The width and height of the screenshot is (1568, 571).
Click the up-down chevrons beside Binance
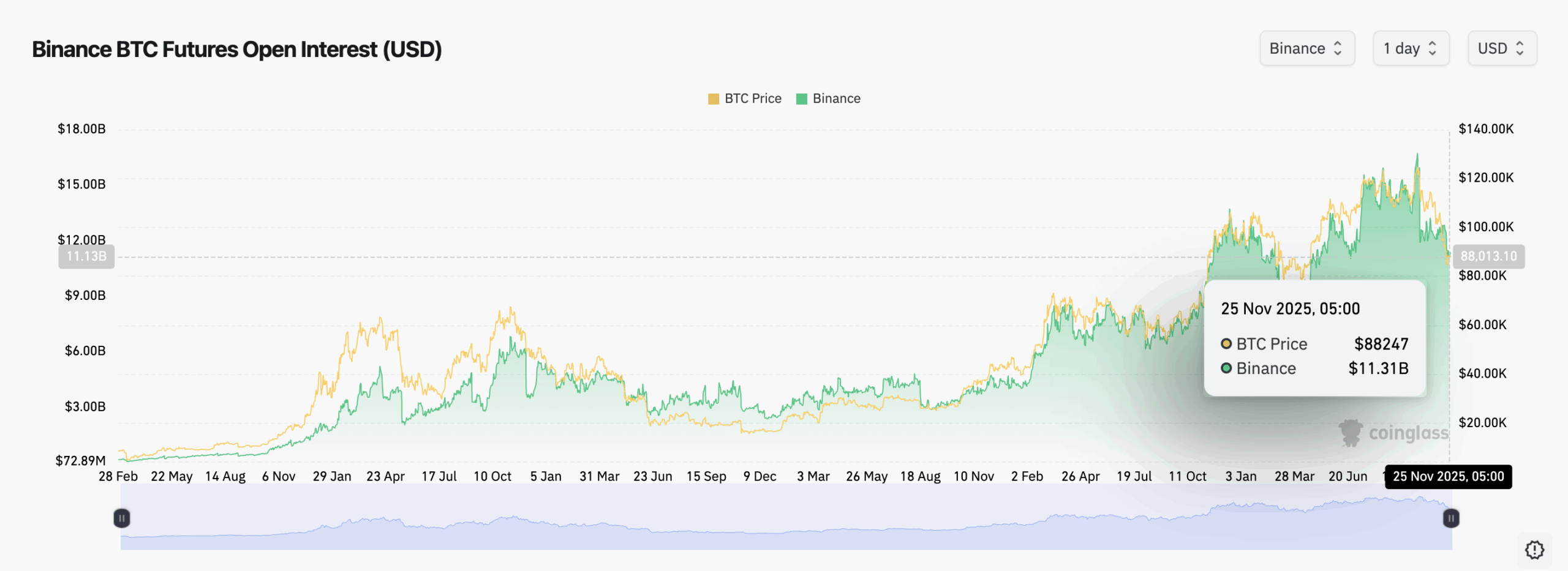(x=1339, y=48)
